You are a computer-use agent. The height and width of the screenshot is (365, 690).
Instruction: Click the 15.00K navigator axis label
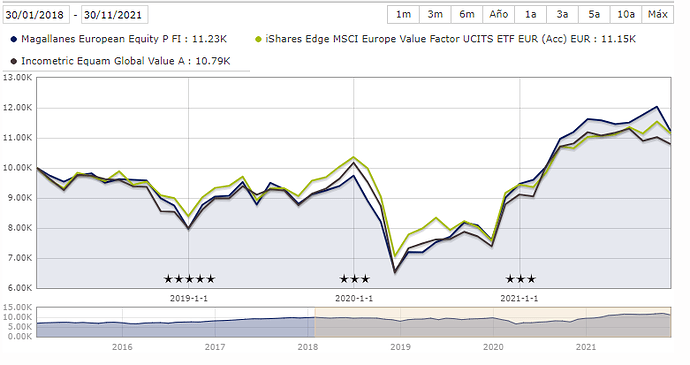click(17, 308)
